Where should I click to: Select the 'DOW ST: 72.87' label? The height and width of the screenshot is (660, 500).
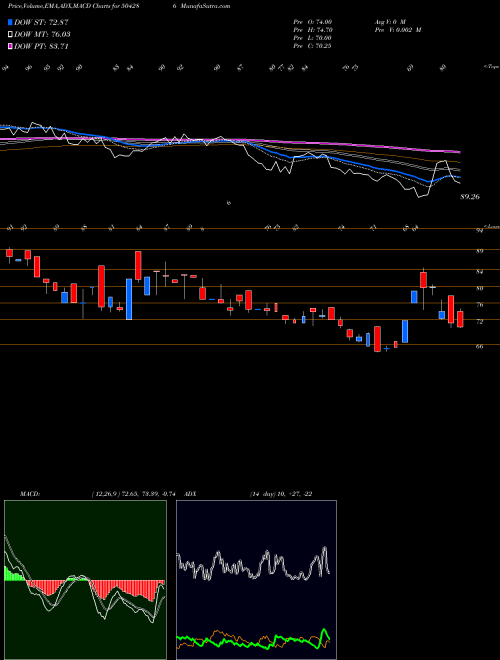(x=41, y=22)
